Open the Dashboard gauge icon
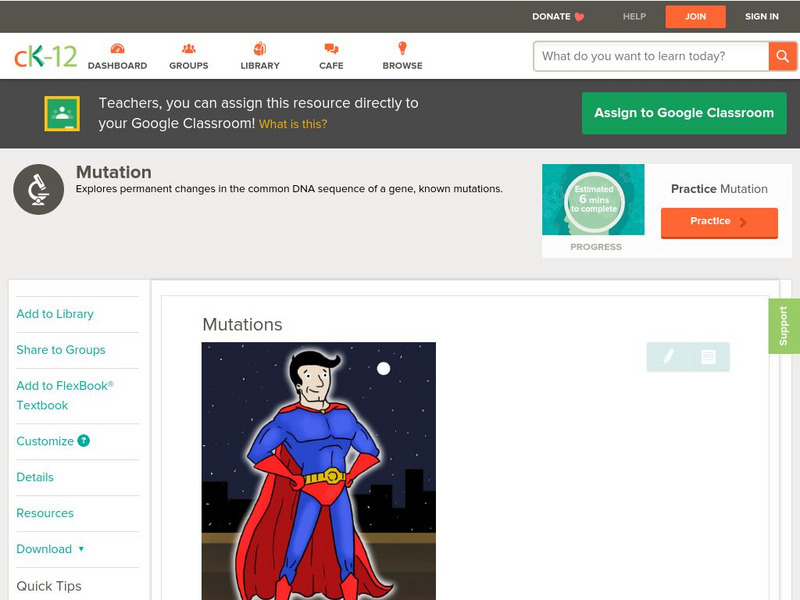The height and width of the screenshot is (600, 800). pyautogui.click(x=117, y=48)
